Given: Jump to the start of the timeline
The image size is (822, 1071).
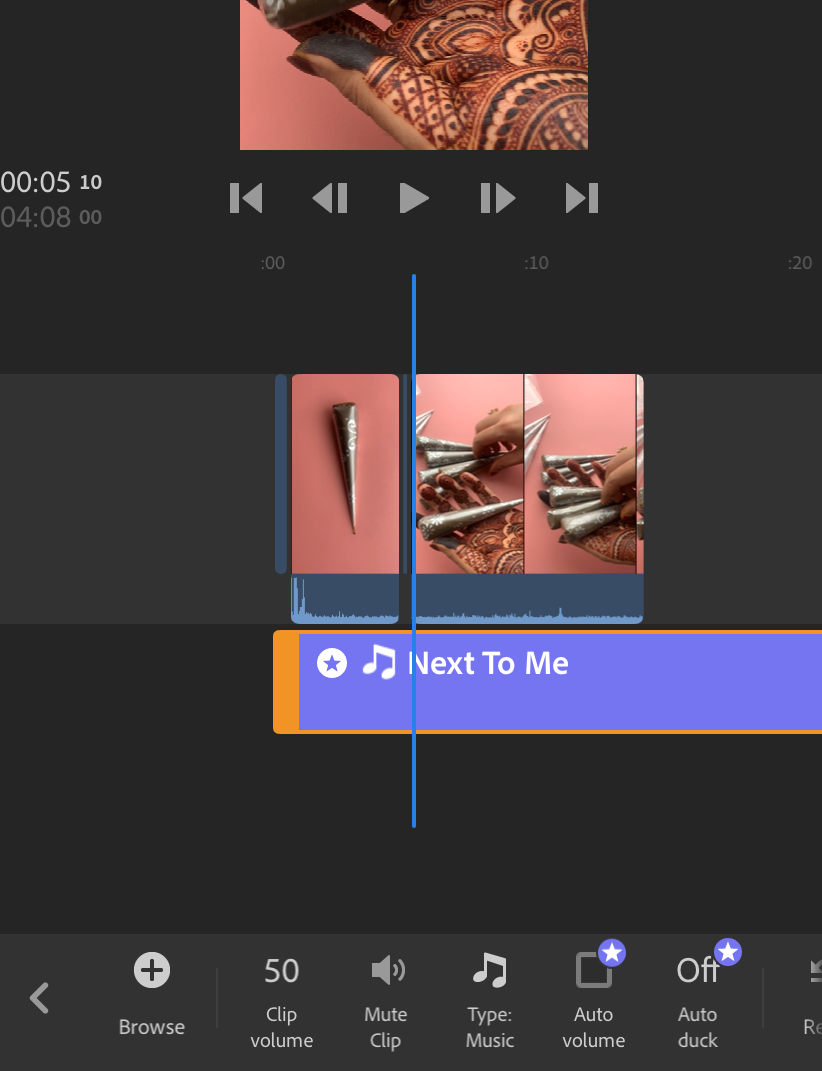Looking at the screenshot, I should [246, 198].
